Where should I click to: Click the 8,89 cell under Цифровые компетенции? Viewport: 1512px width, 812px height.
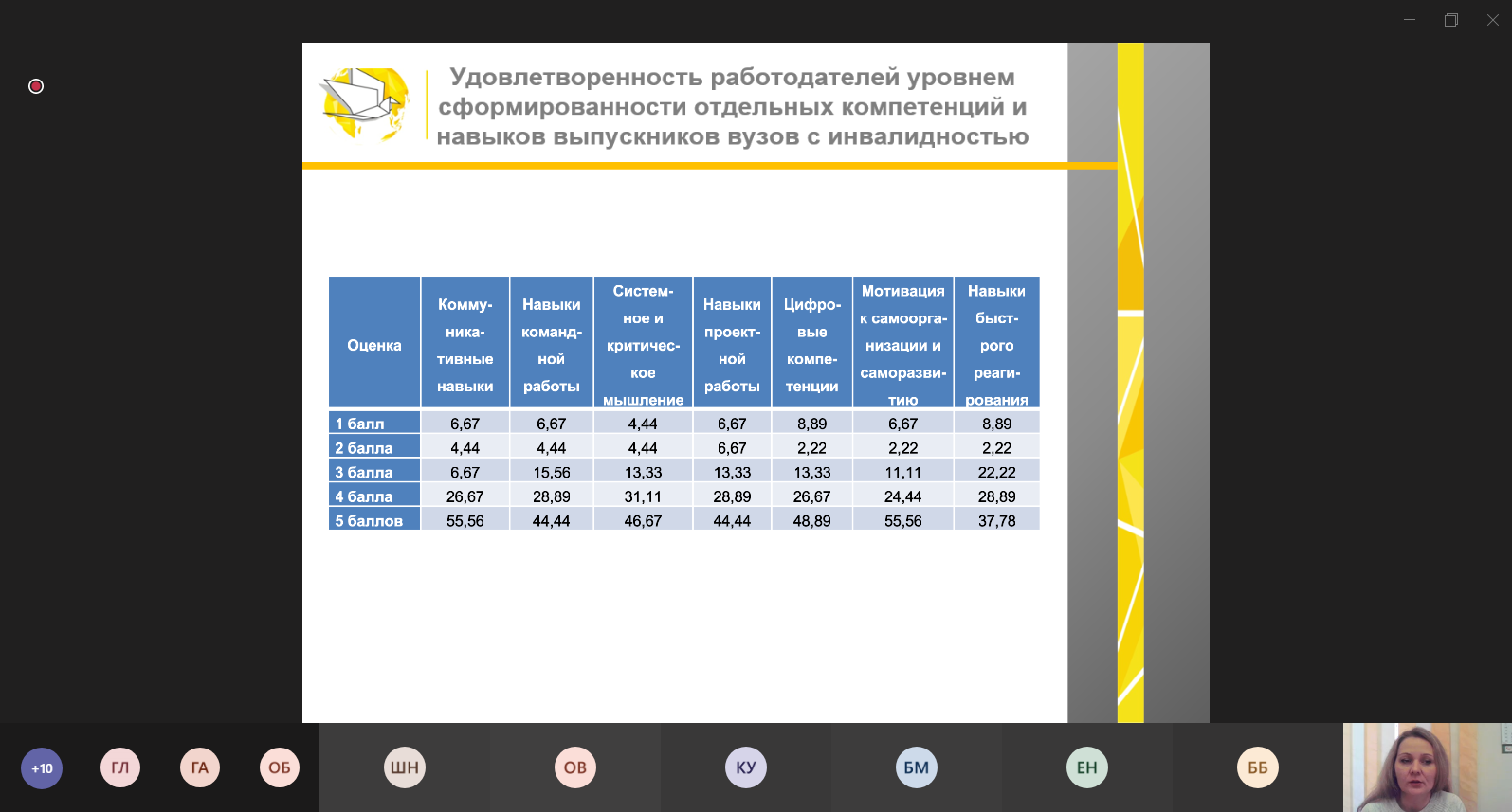[812, 424]
